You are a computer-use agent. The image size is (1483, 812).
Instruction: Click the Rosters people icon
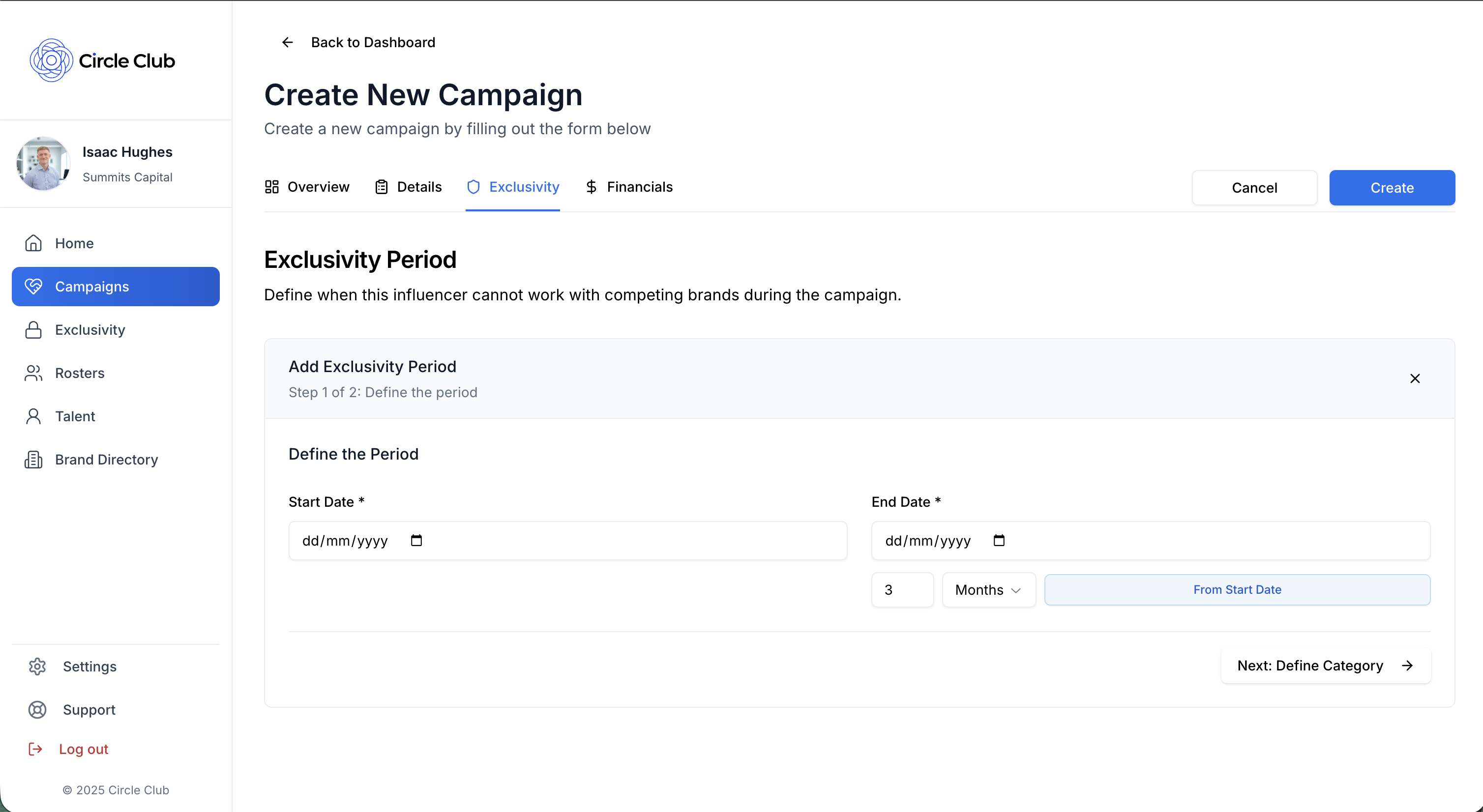click(x=33, y=373)
